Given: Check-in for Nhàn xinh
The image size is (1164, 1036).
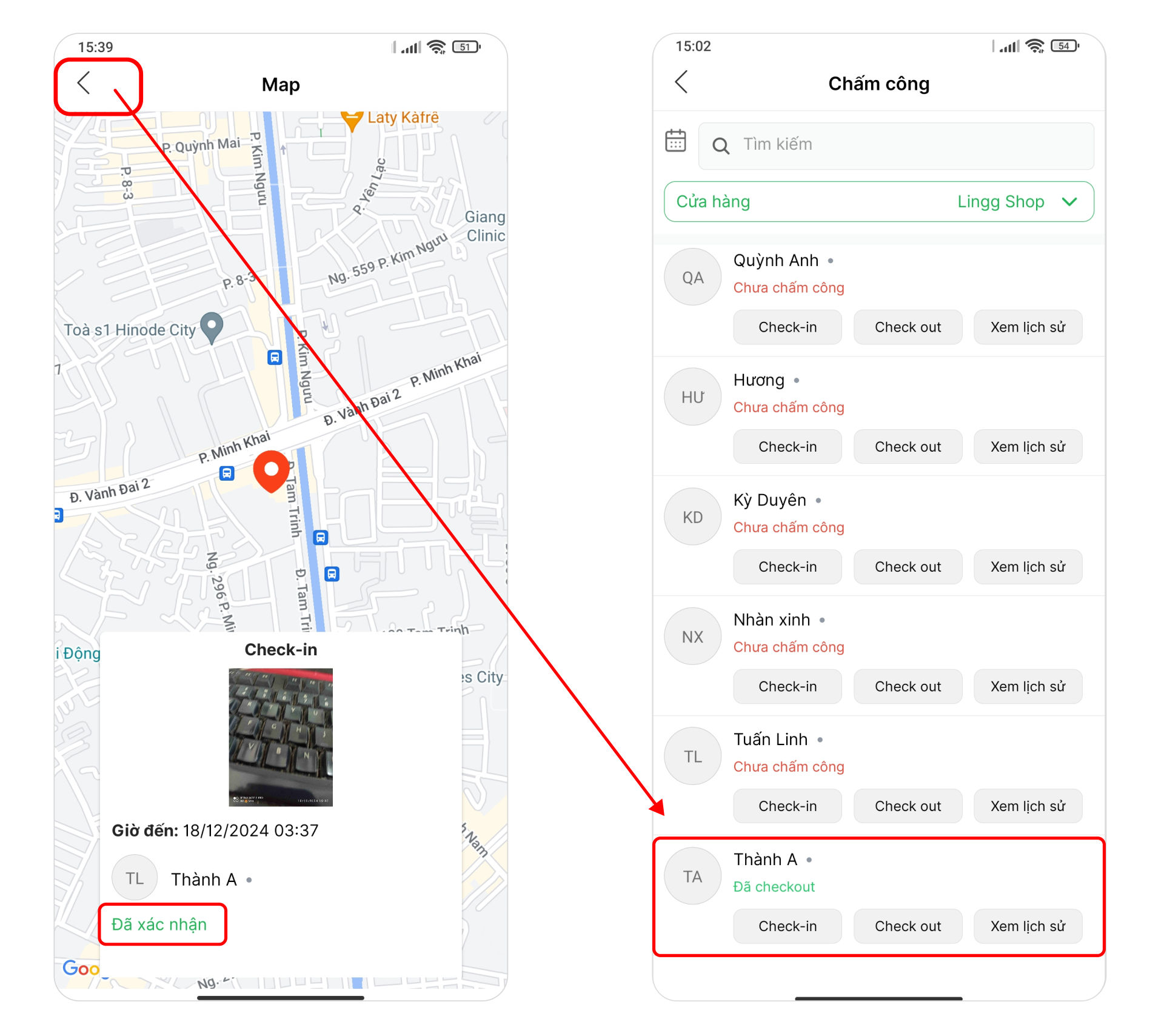Looking at the screenshot, I should coord(788,686).
